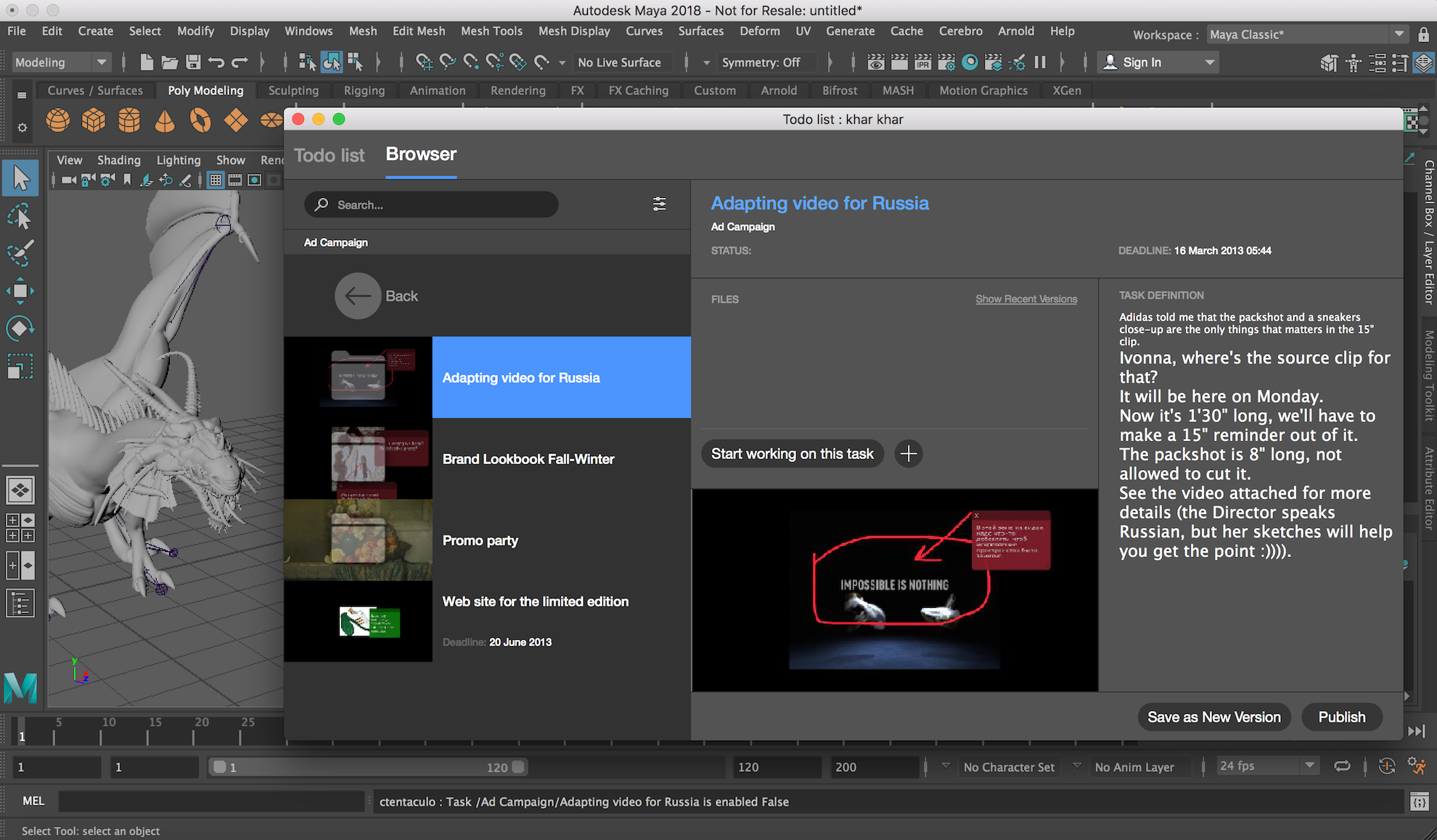This screenshot has height=840, width=1437.
Task: Click the Publish button
Action: [1342, 717]
